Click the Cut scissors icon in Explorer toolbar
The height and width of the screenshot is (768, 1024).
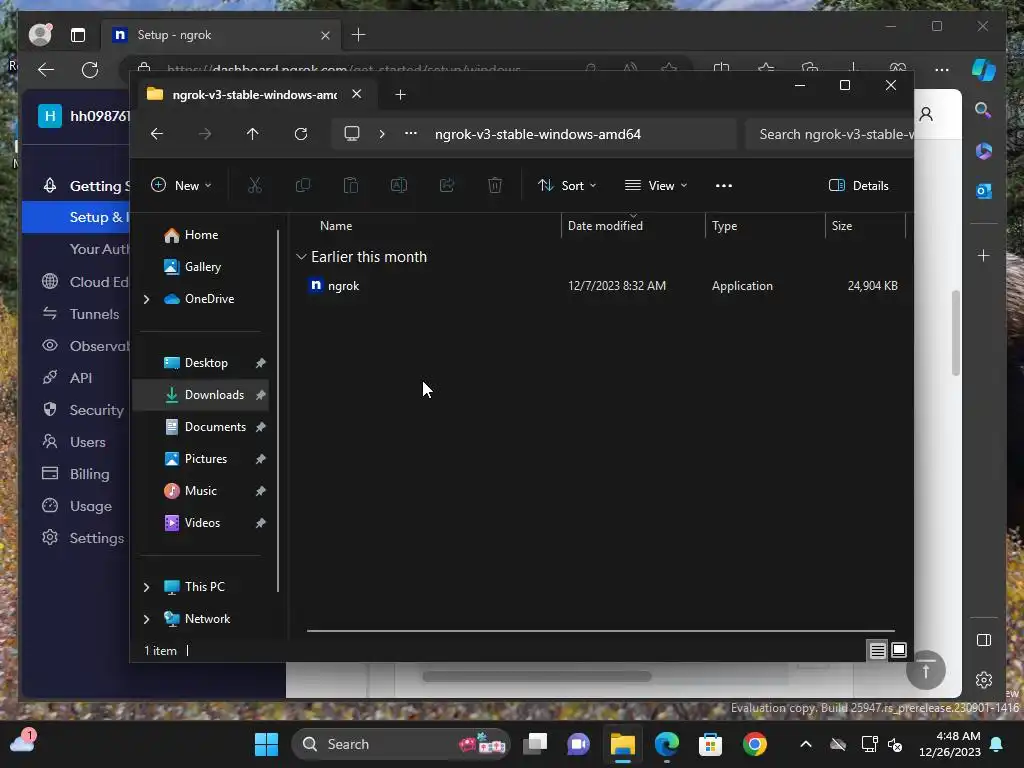click(x=255, y=185)
